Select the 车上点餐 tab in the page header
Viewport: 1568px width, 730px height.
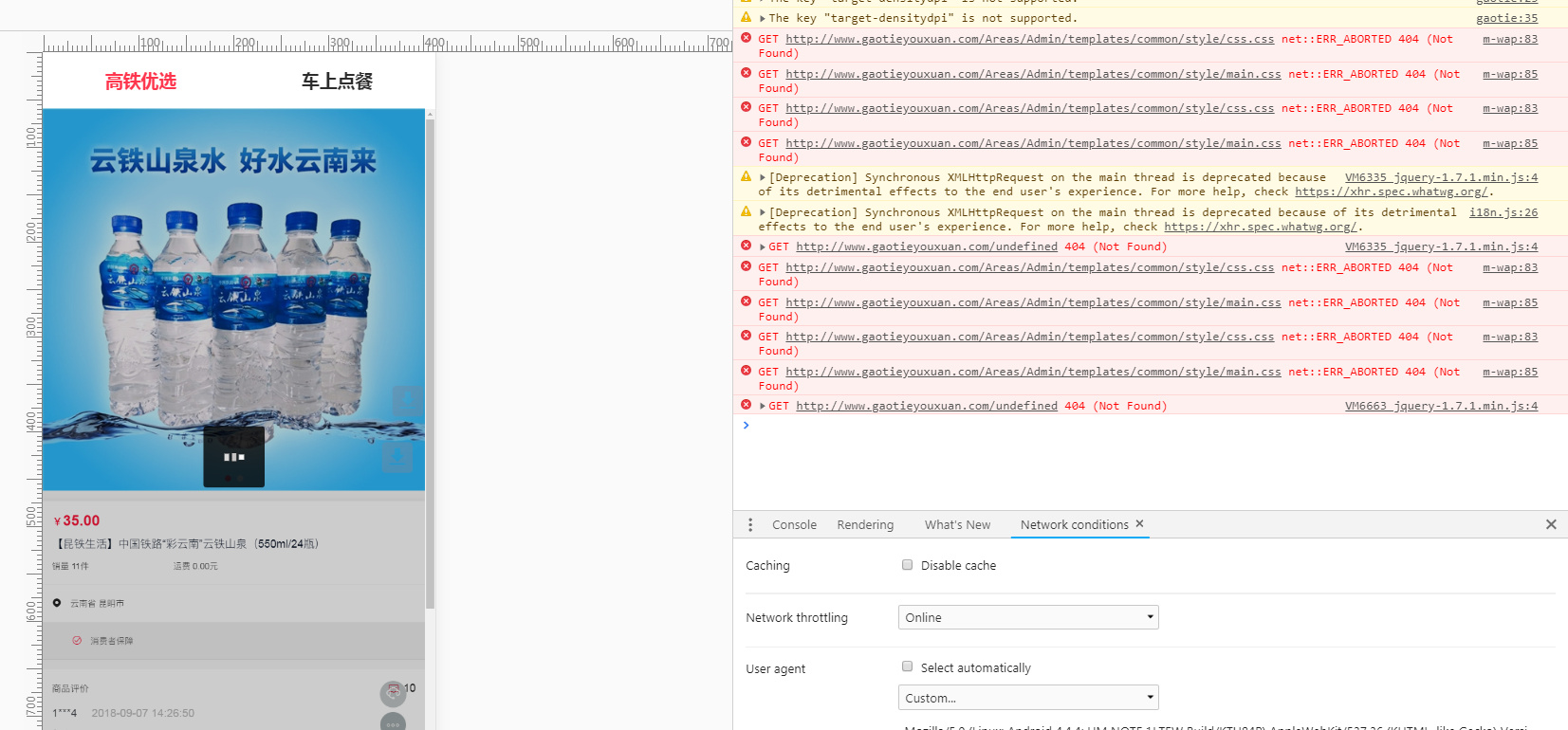(x=337, y=82)
